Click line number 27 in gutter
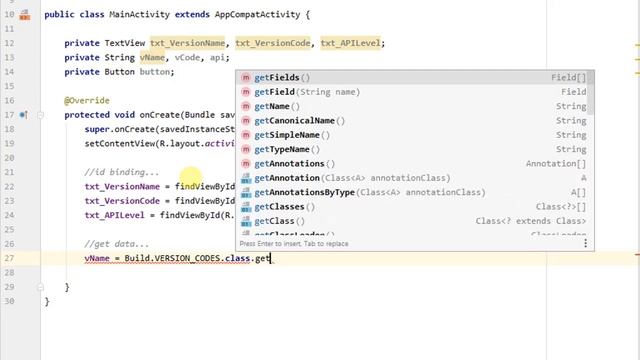 (9, 258)
